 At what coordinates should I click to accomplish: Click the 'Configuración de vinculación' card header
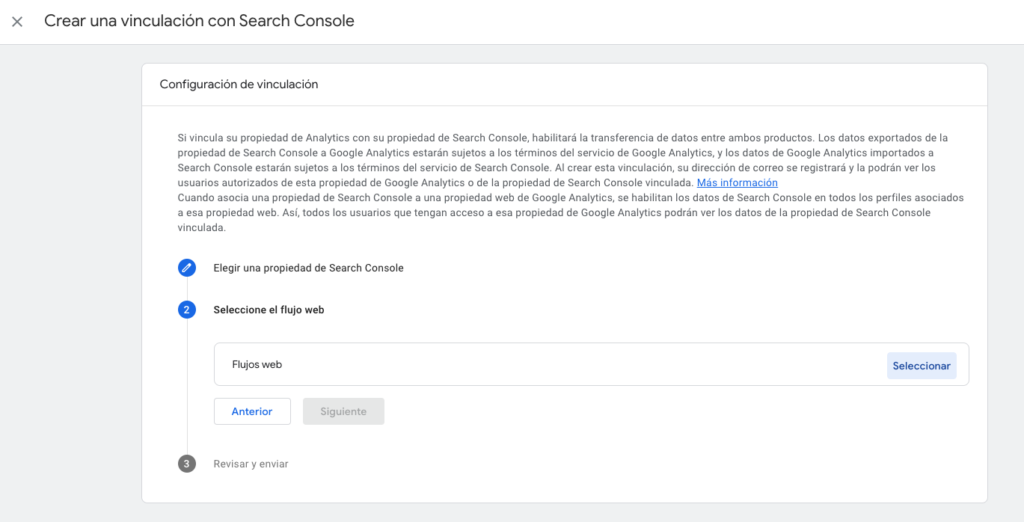[564, 84]
